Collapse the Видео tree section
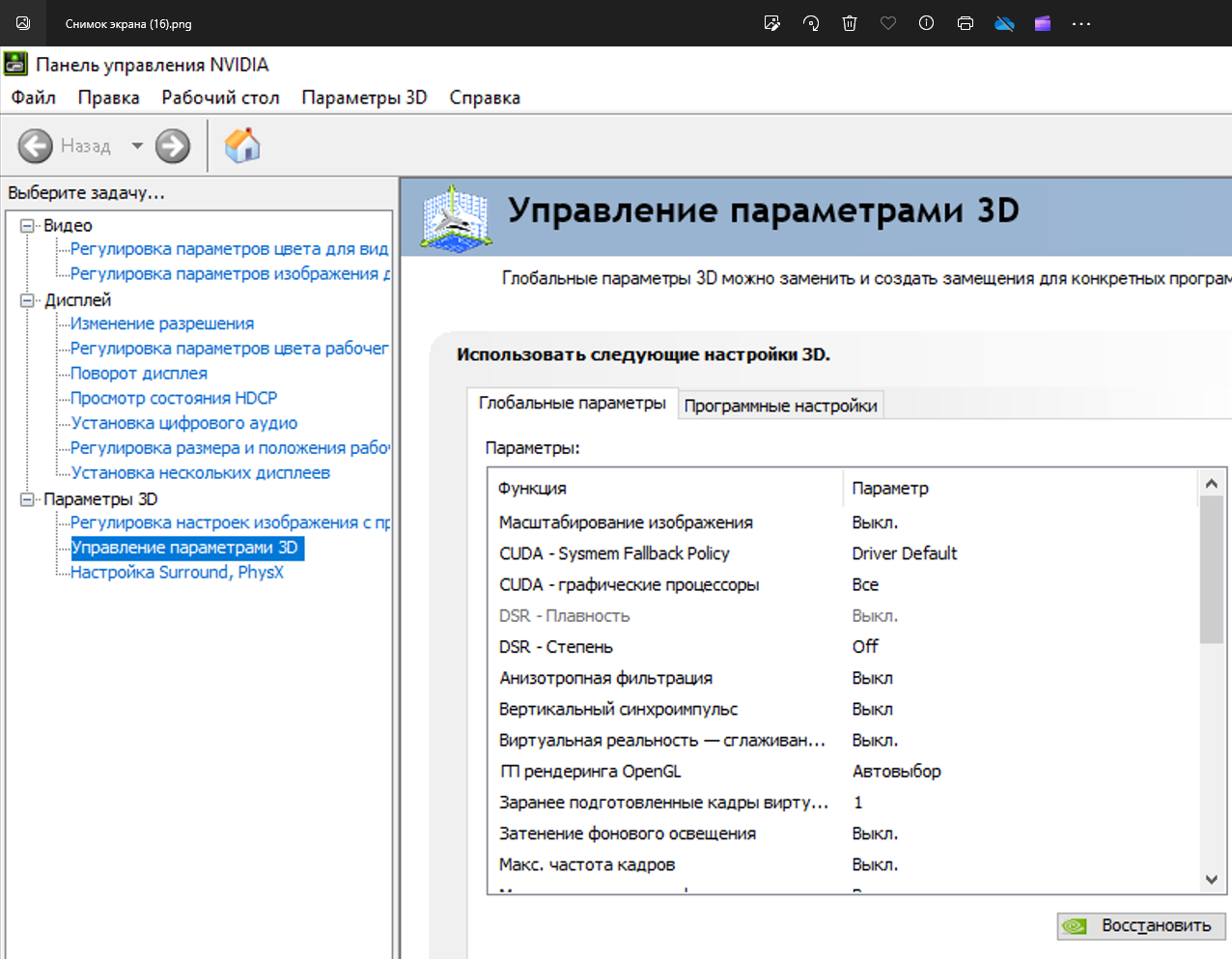Image resolution: width=1232 pixels, height=959 pixels. (28, 226)
